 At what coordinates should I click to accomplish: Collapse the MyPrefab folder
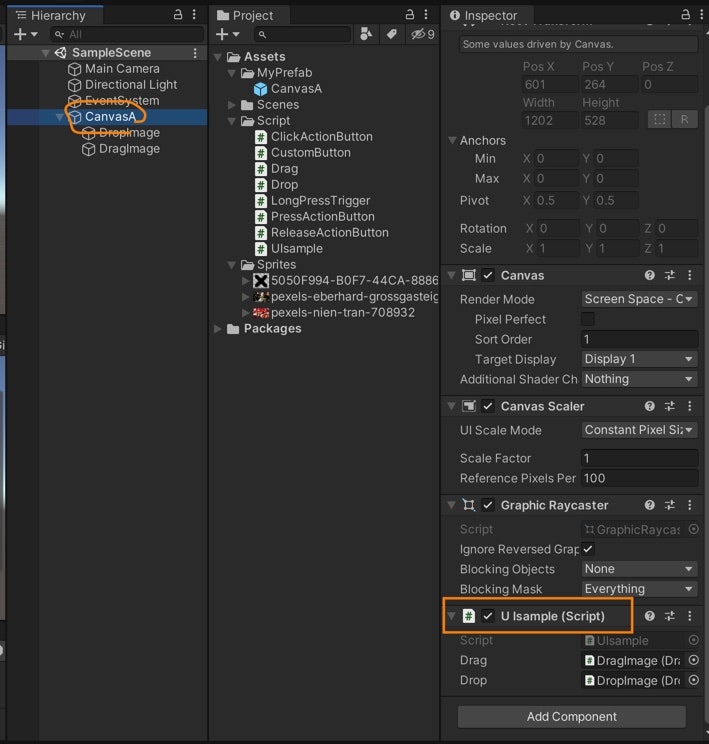click(232, 73)
